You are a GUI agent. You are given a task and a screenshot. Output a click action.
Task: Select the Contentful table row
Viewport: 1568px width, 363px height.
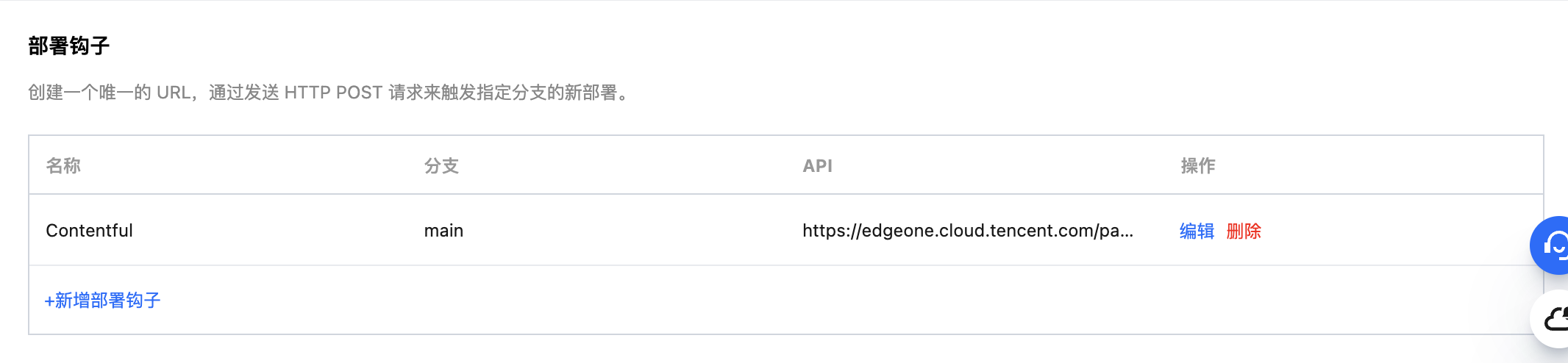click(x=785, y=230)
